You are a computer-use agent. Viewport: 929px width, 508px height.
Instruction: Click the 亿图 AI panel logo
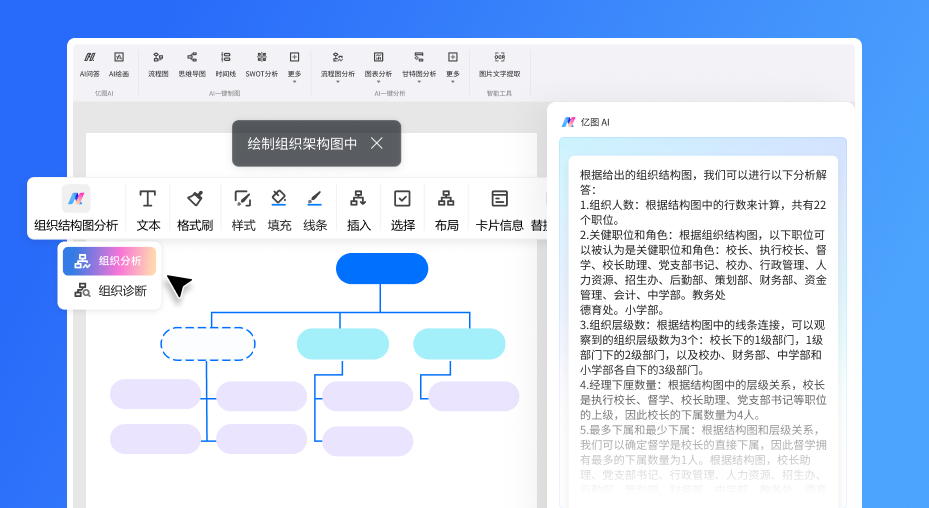point(568,122)
